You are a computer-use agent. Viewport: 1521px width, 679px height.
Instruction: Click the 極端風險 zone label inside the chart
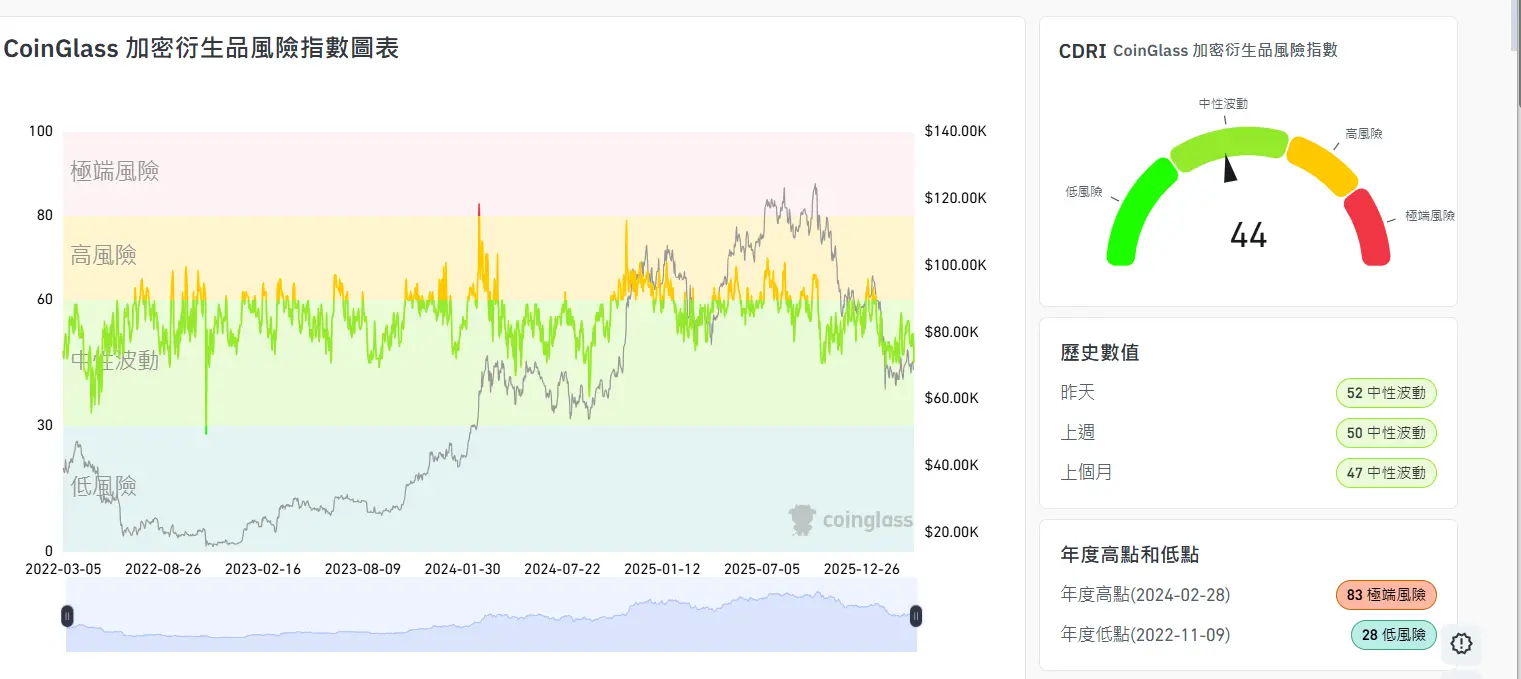coord(115,172)
